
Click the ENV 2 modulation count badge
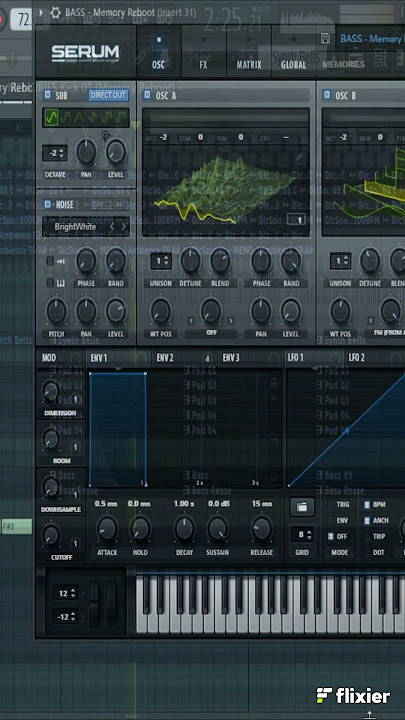click(x=208, y=359)
